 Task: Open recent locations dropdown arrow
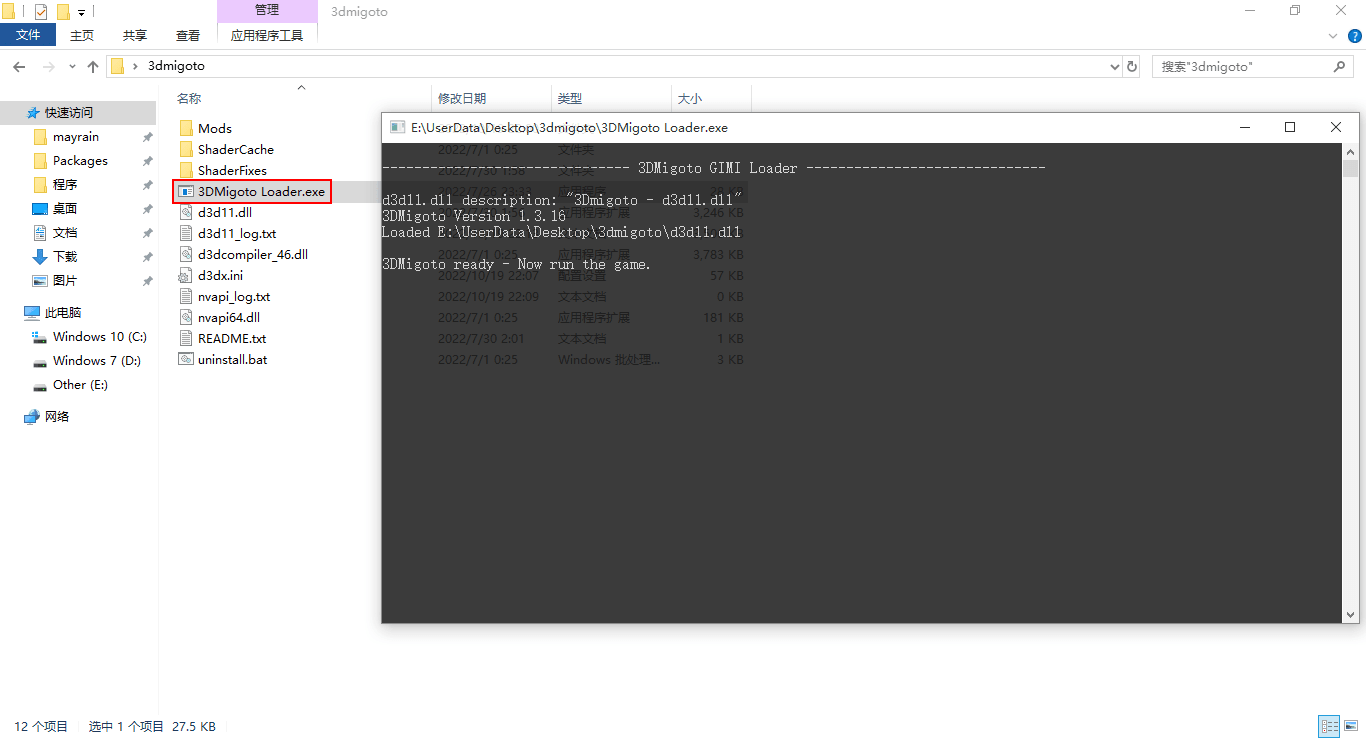72,67
